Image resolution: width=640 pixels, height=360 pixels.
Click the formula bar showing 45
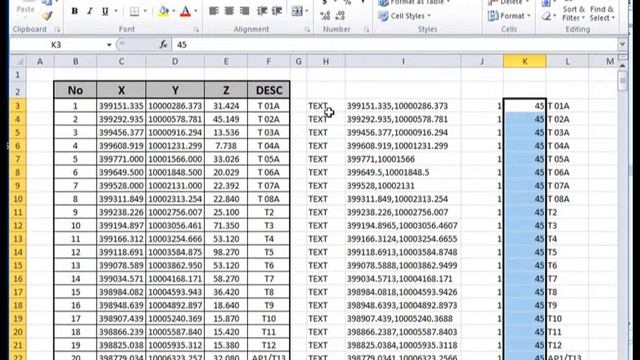click(x=394, y=44)
